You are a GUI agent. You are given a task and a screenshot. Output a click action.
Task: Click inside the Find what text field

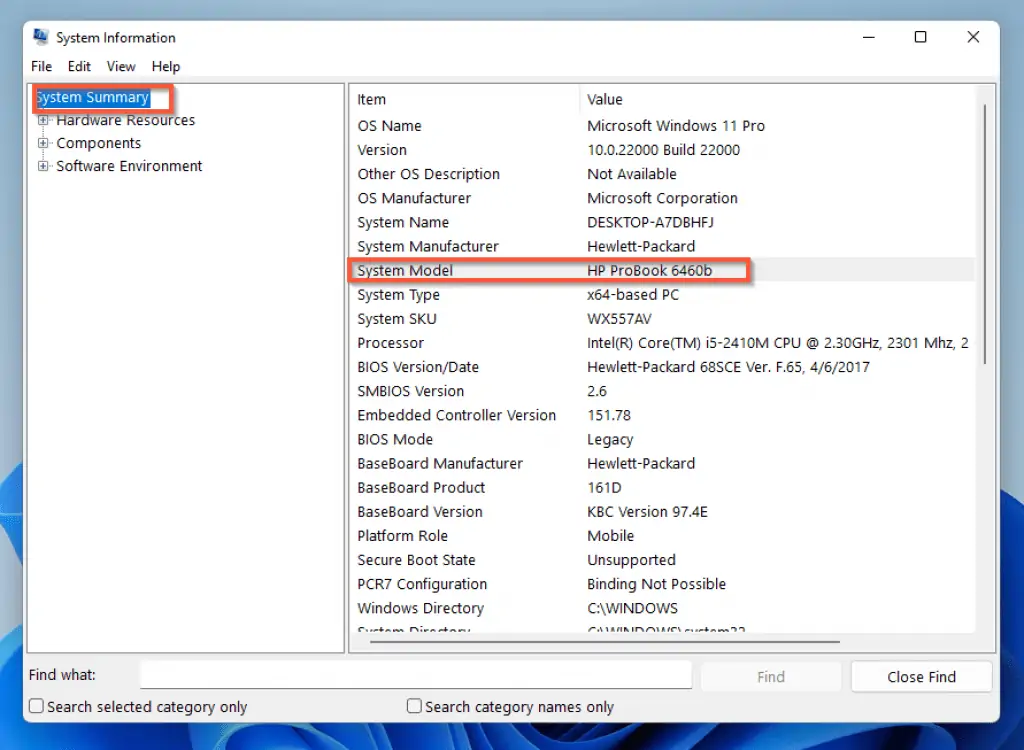pyautogui.click(x=415, y=675)
